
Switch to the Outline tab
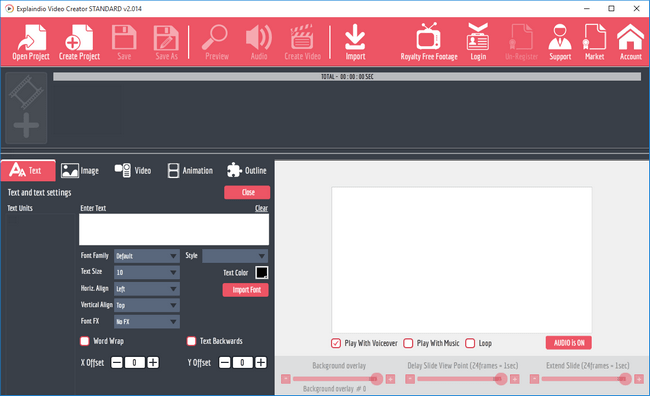(247, 170)
